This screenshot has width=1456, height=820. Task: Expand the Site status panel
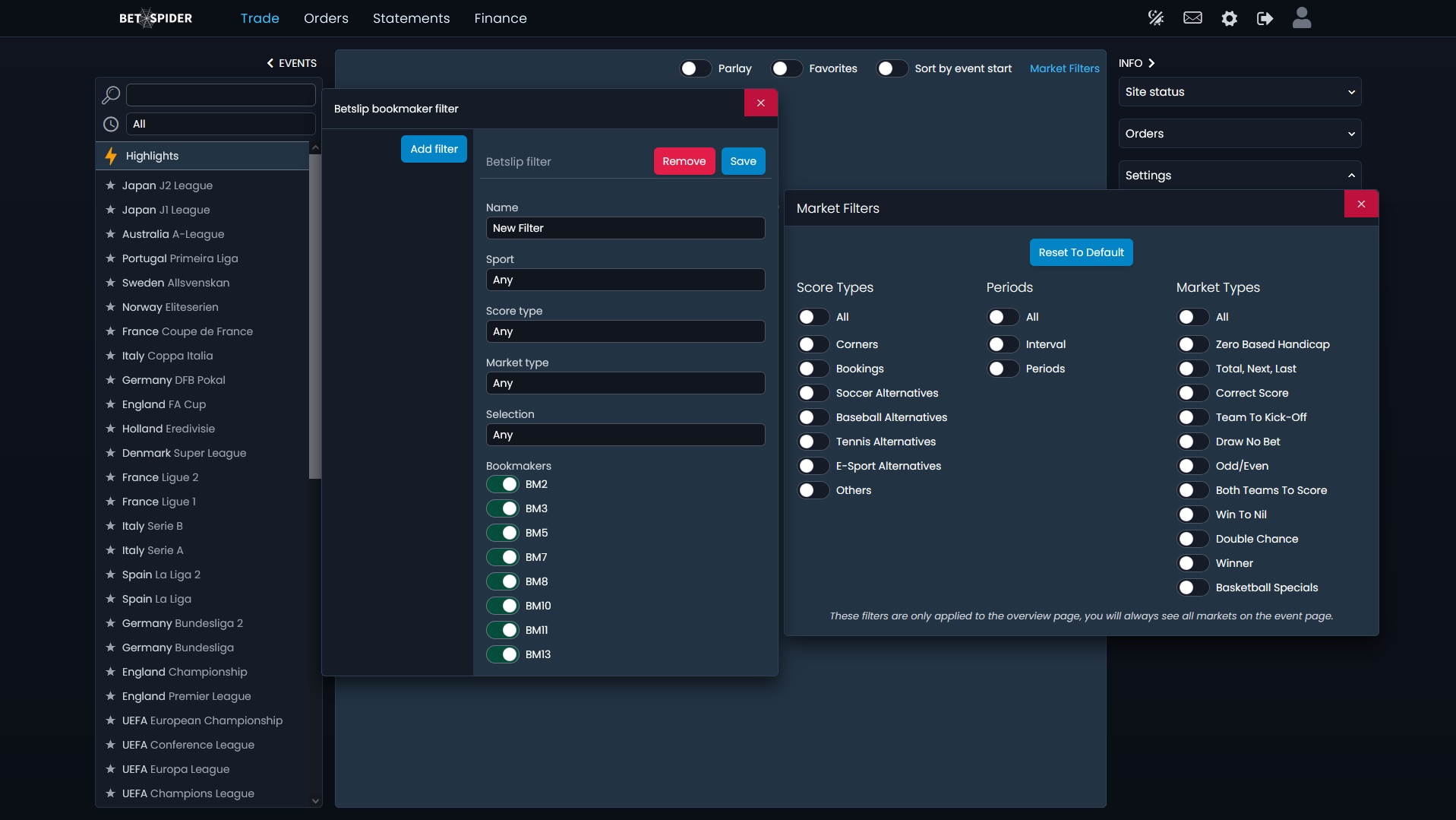[x=1239, y=92]
